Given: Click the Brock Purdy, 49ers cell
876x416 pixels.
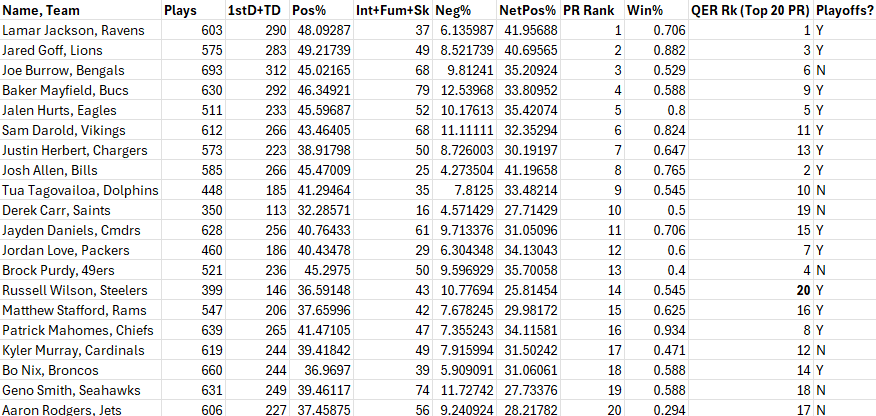Looking at the screenshot, I should pos(81,271).
